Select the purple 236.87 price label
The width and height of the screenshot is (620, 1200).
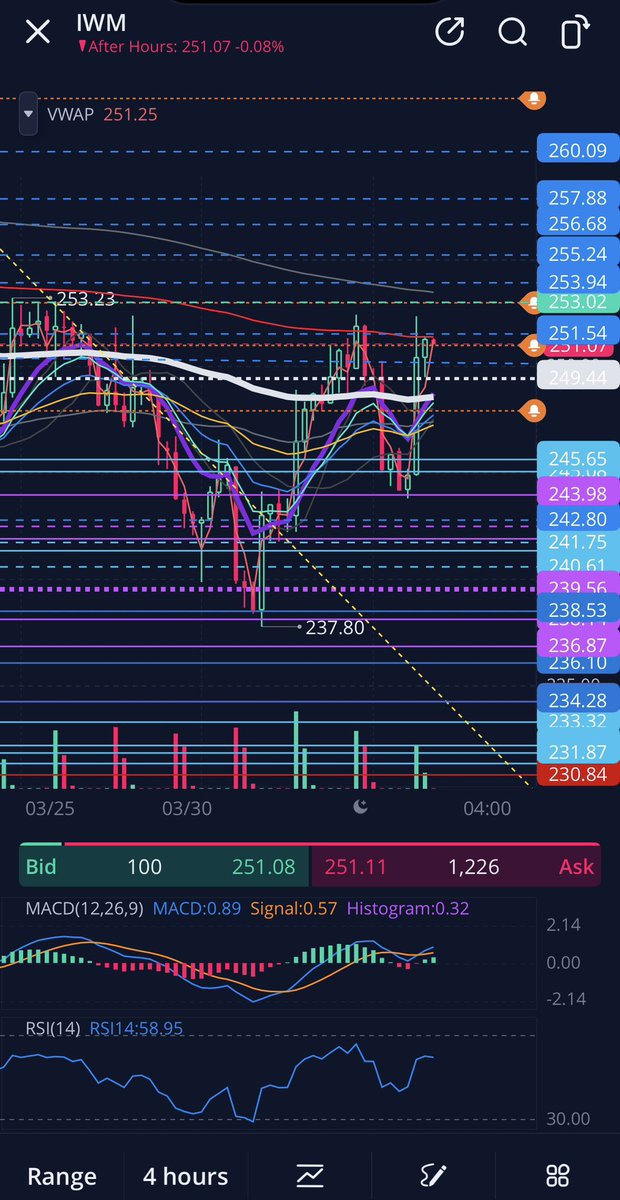578,646
